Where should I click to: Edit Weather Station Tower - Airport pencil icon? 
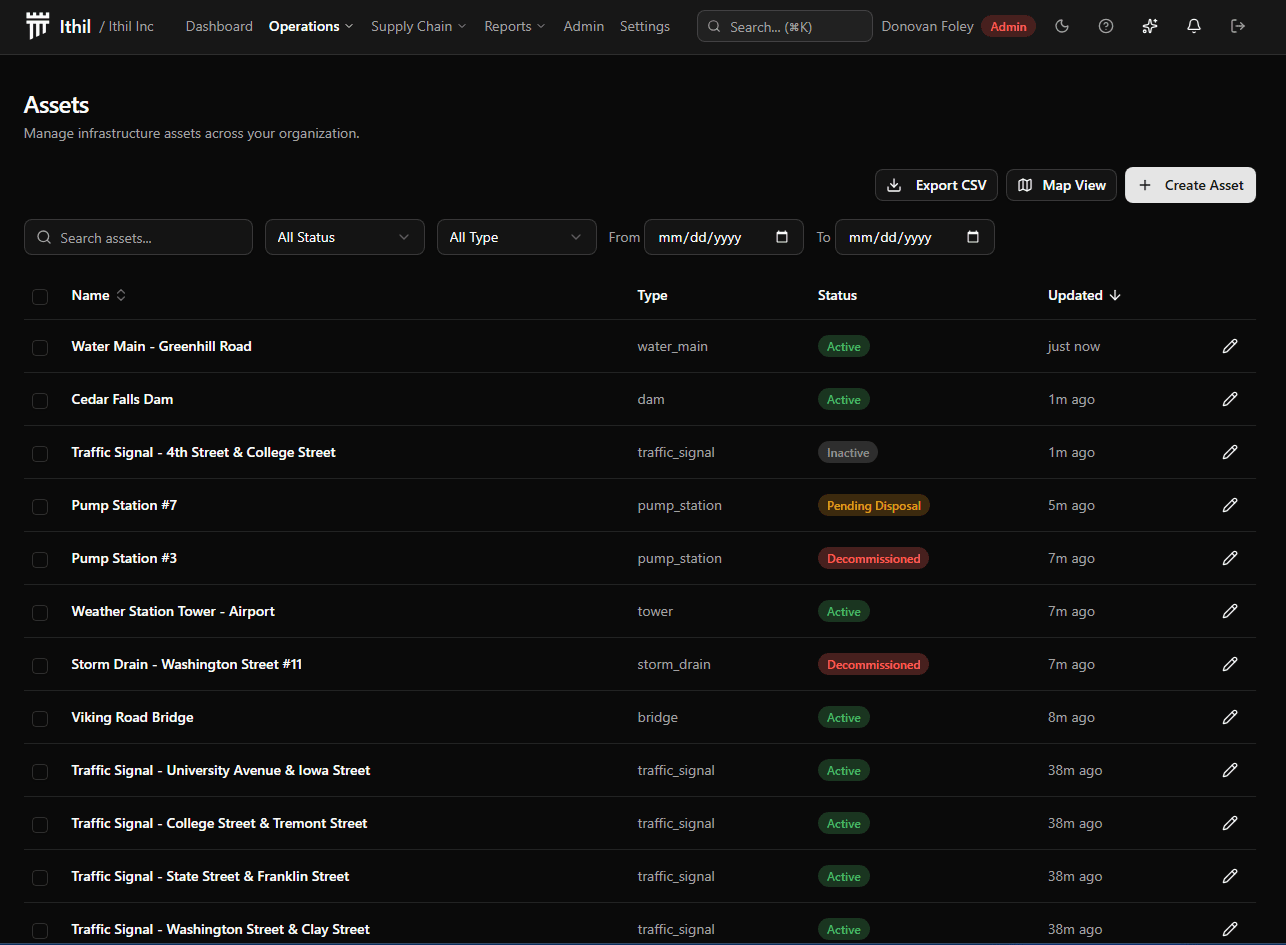pos(1230,611)
